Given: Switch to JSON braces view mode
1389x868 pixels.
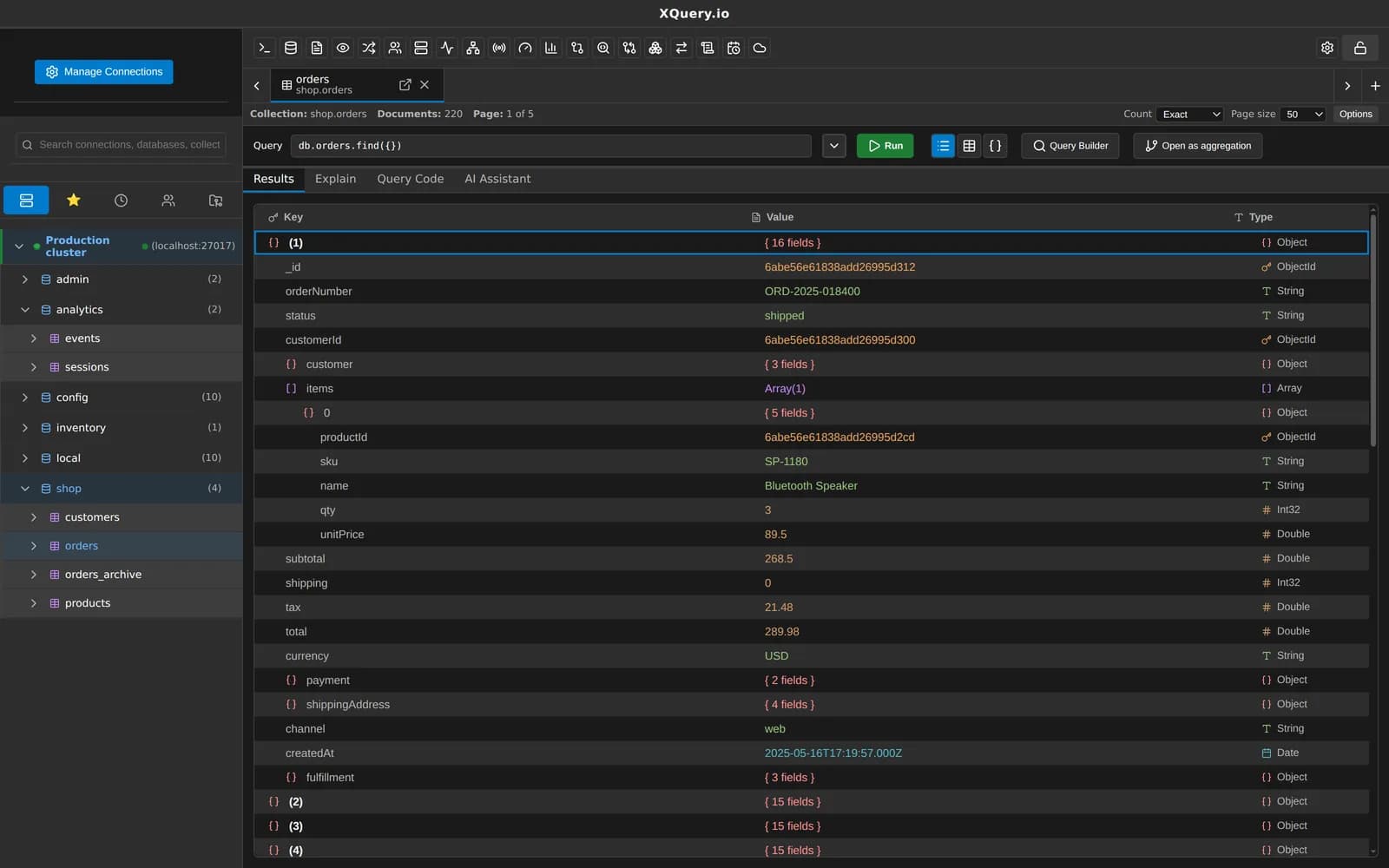Looking at the screenshot, I should point(996,146).
